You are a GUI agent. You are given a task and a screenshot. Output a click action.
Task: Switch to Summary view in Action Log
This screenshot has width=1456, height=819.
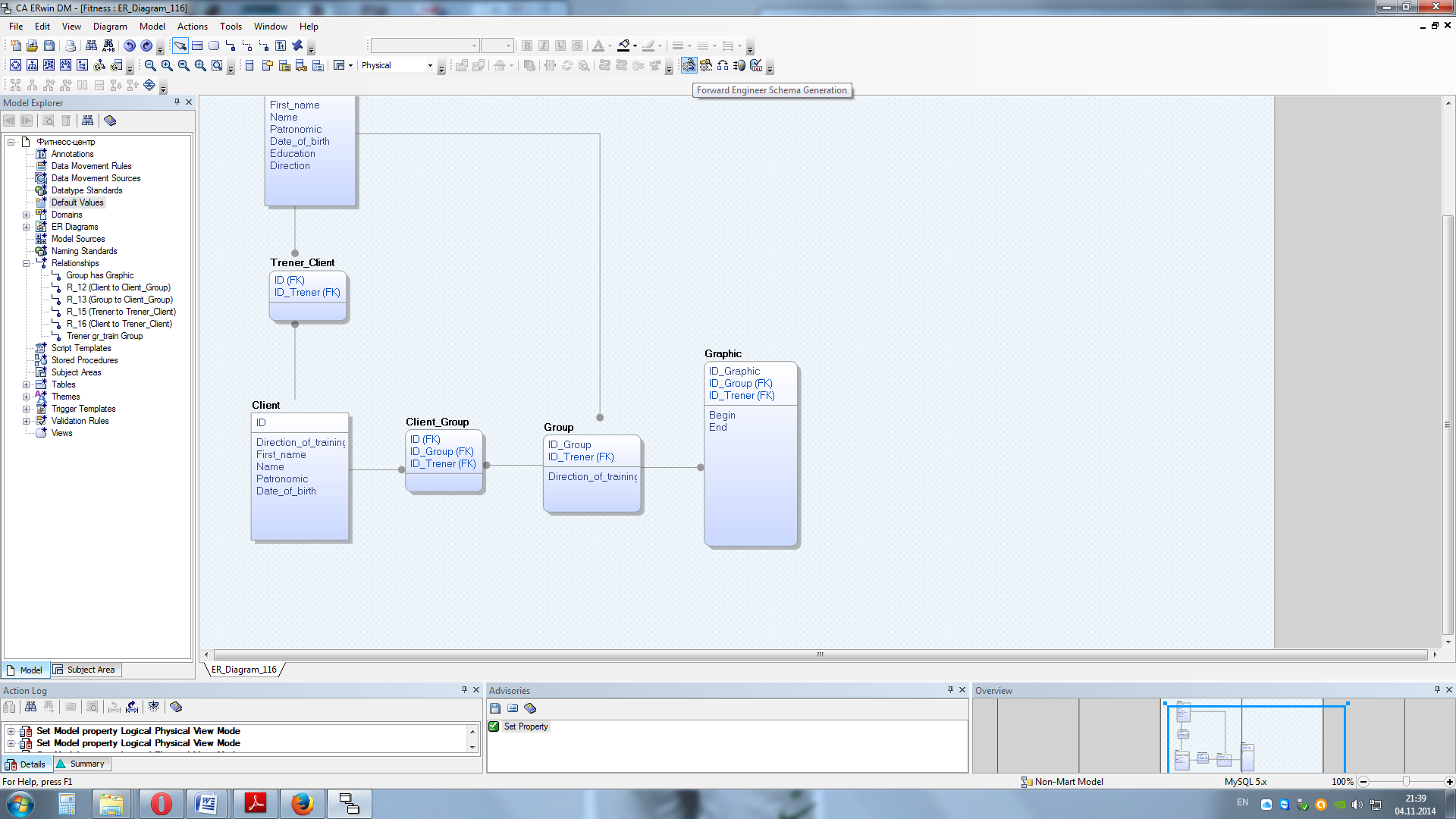[80, 764]
